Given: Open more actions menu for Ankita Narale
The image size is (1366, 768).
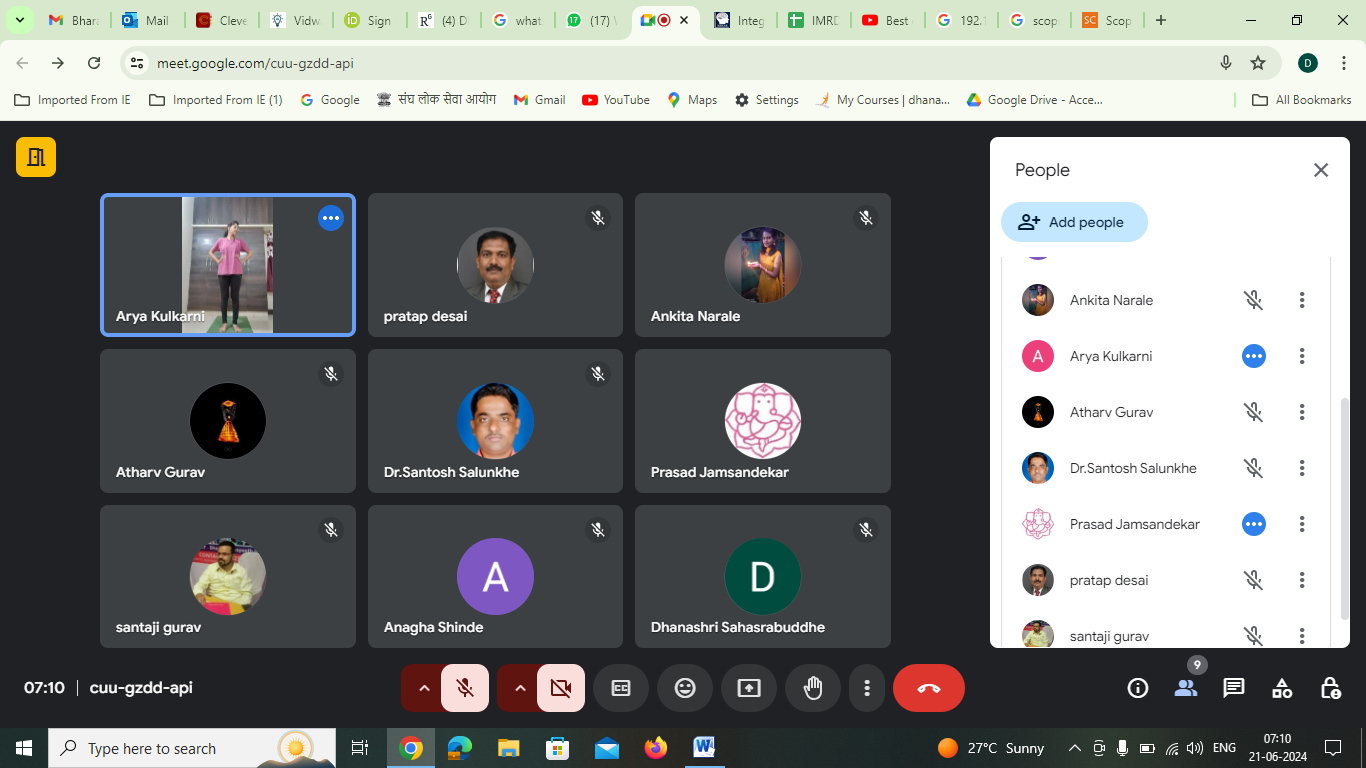Looking at the screenshot, I should 1302,300.
